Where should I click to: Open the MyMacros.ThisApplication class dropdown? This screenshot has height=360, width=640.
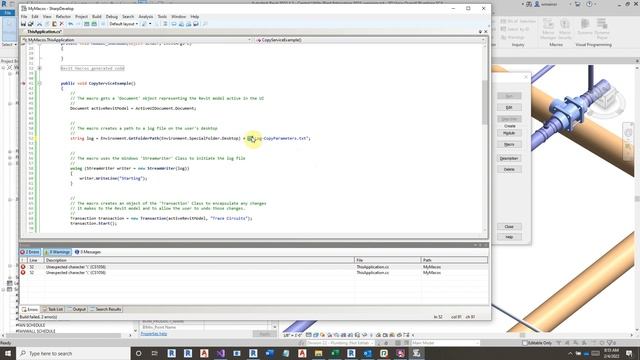(137, 40)
